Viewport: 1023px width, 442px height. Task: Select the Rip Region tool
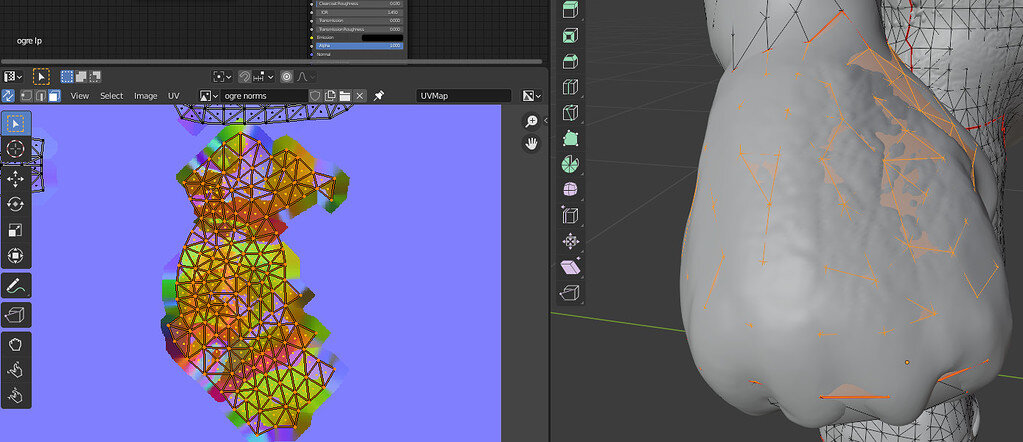coord(16,315)
